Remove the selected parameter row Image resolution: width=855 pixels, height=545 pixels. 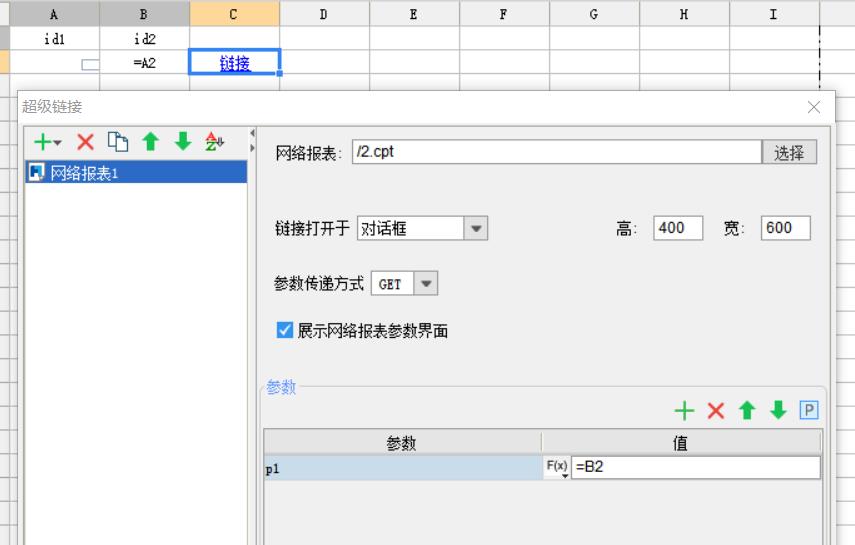715,410
